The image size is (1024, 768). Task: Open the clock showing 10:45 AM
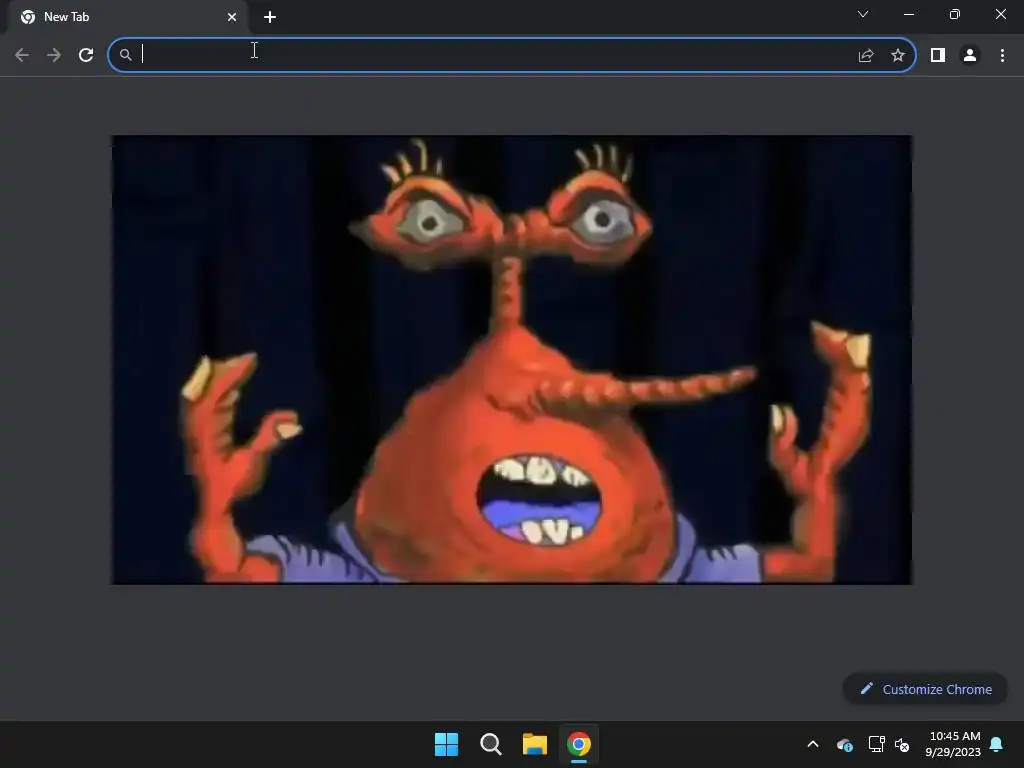[953, 744]
